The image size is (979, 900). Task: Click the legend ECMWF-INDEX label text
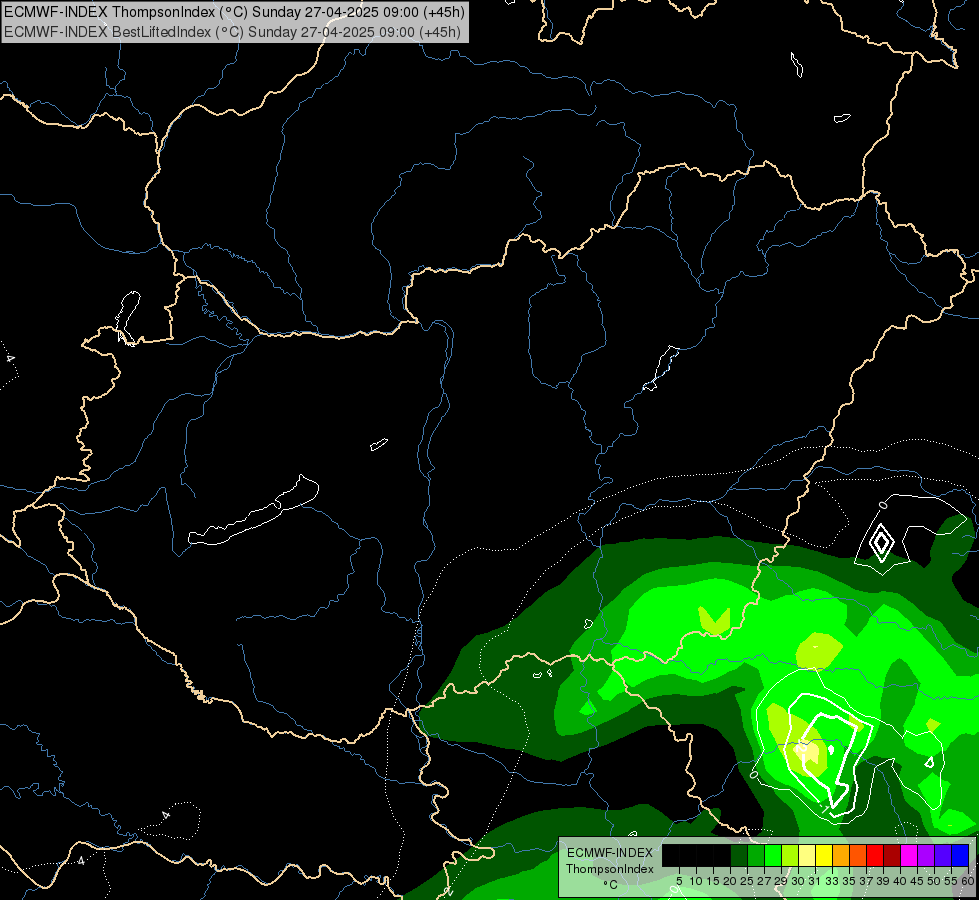click(x=610, y=853)
